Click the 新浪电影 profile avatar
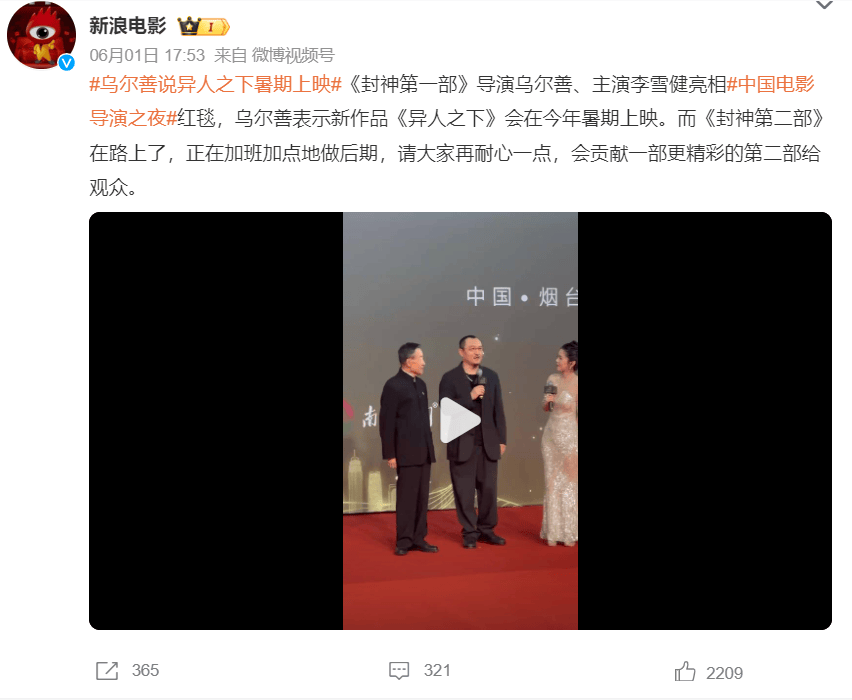 [41, 35]
